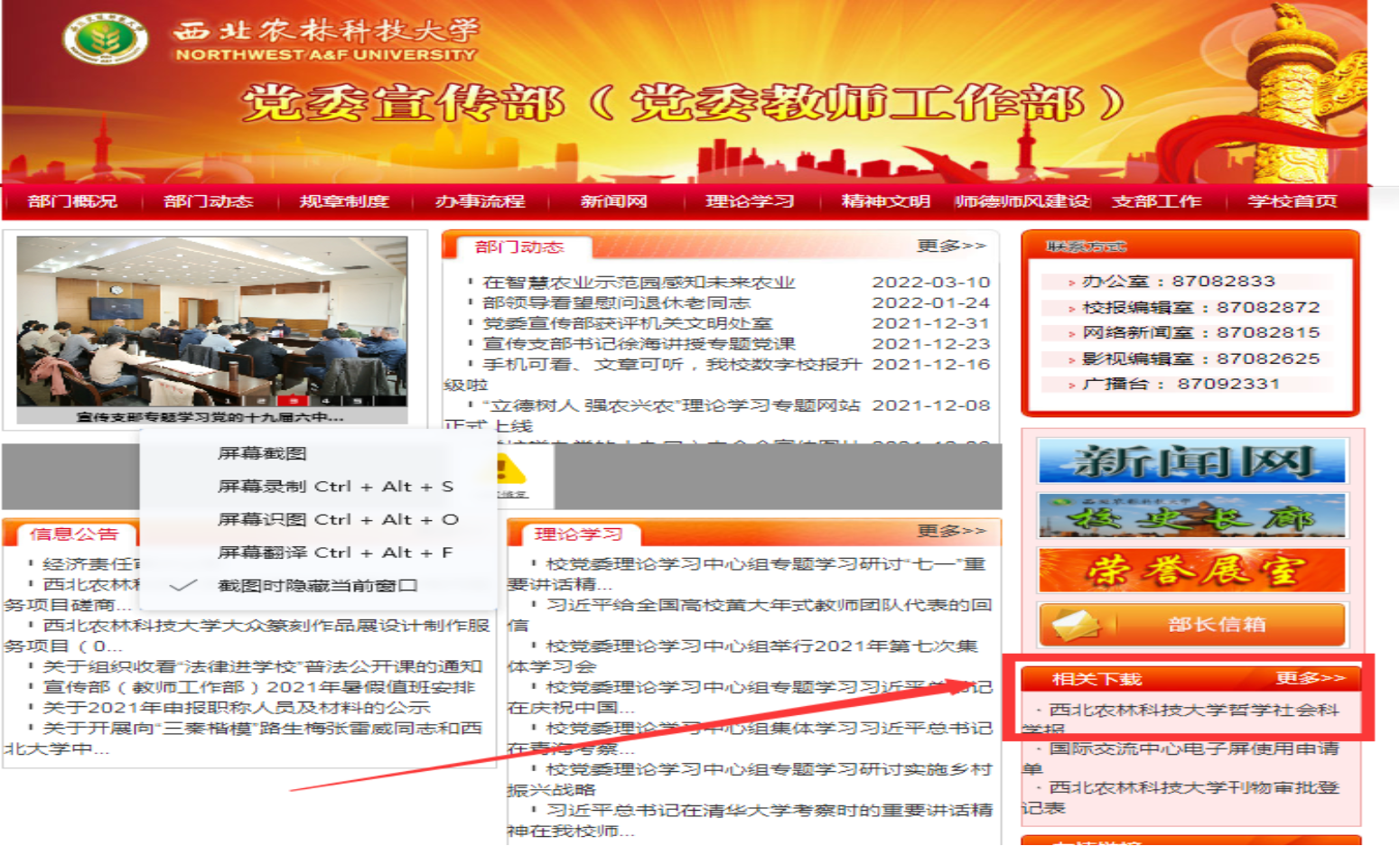The width and height of the screenshot is (1400, 846).
Task: Open the 校史长廊 banner
Action: click(x=1191, y=516)
